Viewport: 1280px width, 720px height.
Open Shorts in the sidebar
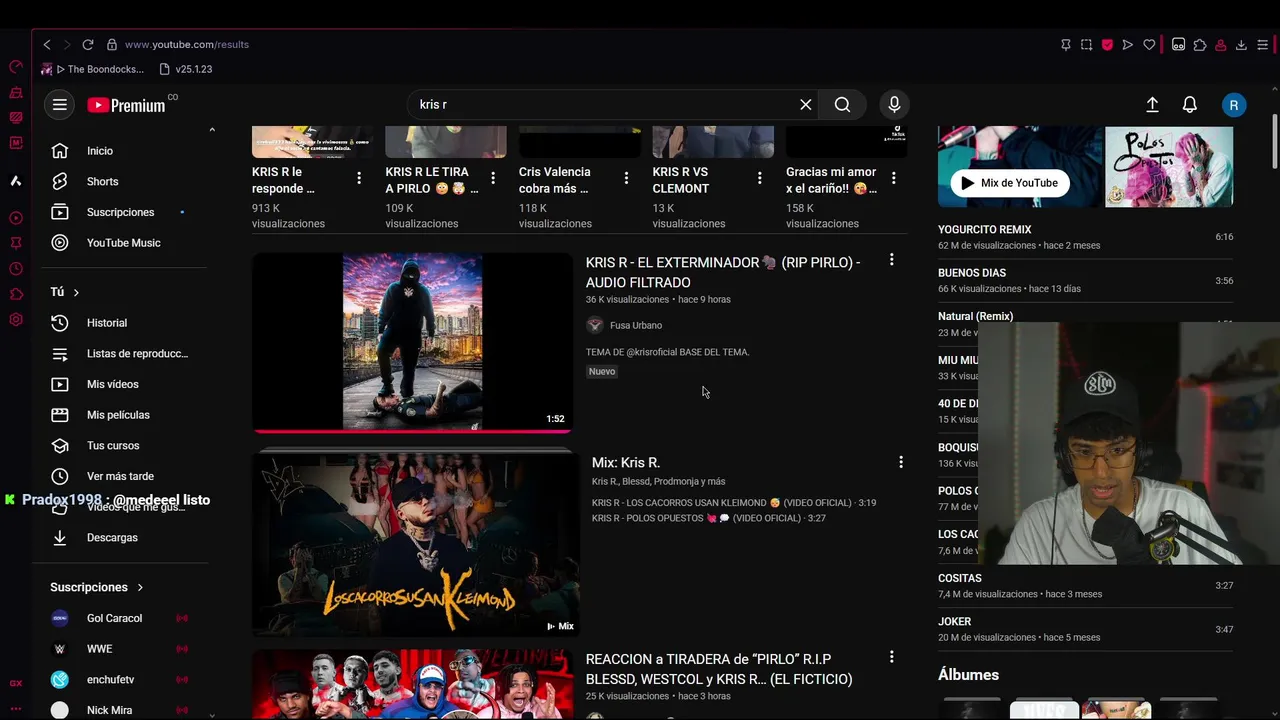click(x=127, y=181)
